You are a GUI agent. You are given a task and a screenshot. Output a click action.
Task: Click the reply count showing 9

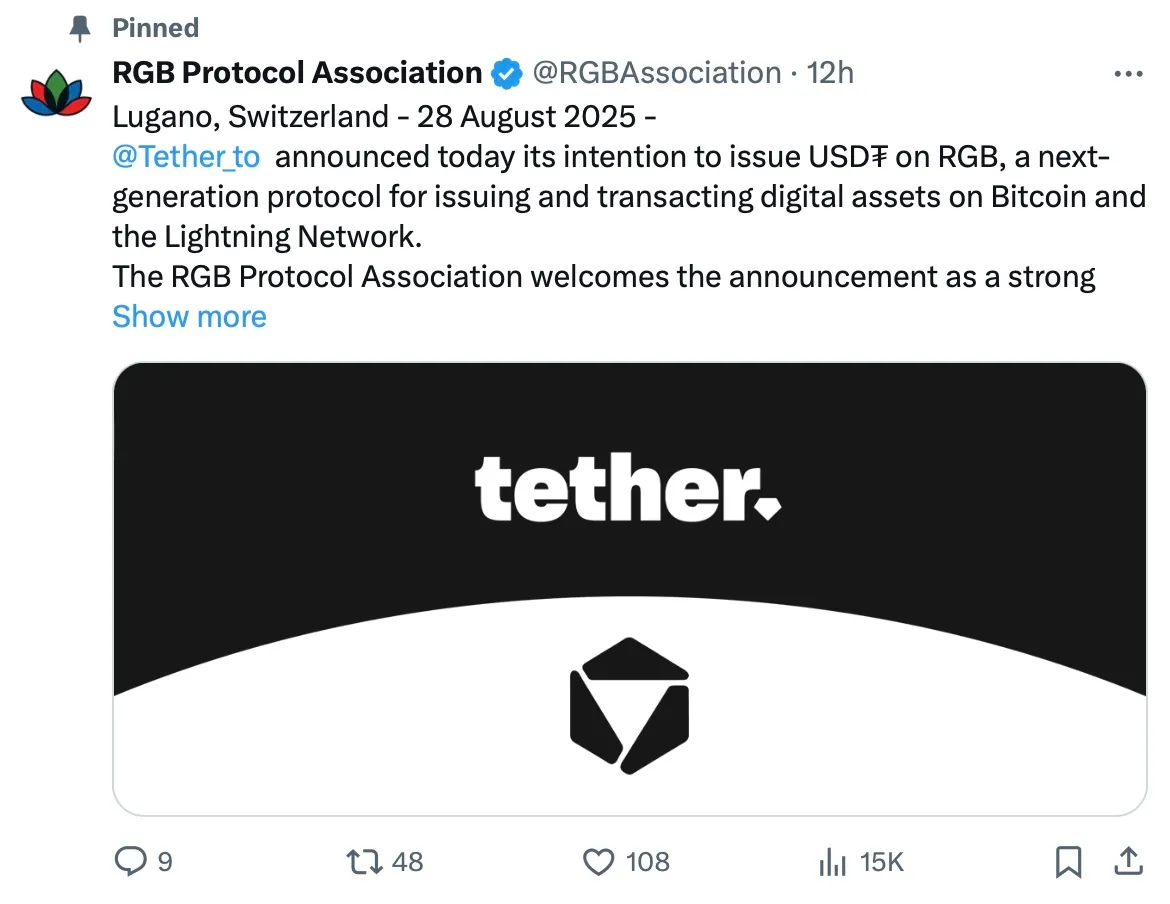165,861
